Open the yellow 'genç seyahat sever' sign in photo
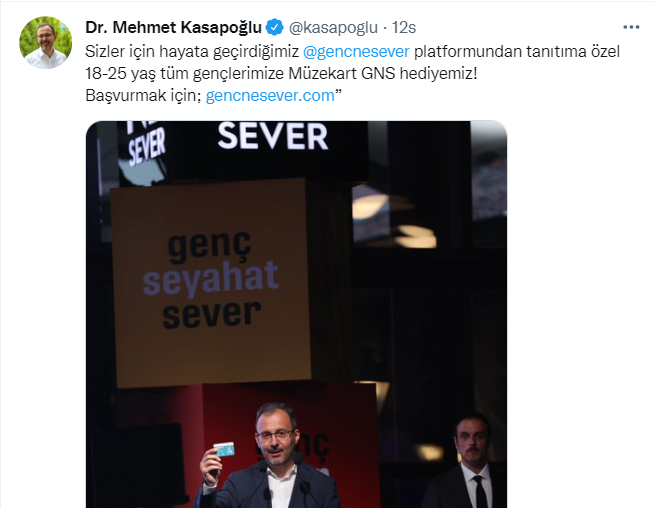 211,282
